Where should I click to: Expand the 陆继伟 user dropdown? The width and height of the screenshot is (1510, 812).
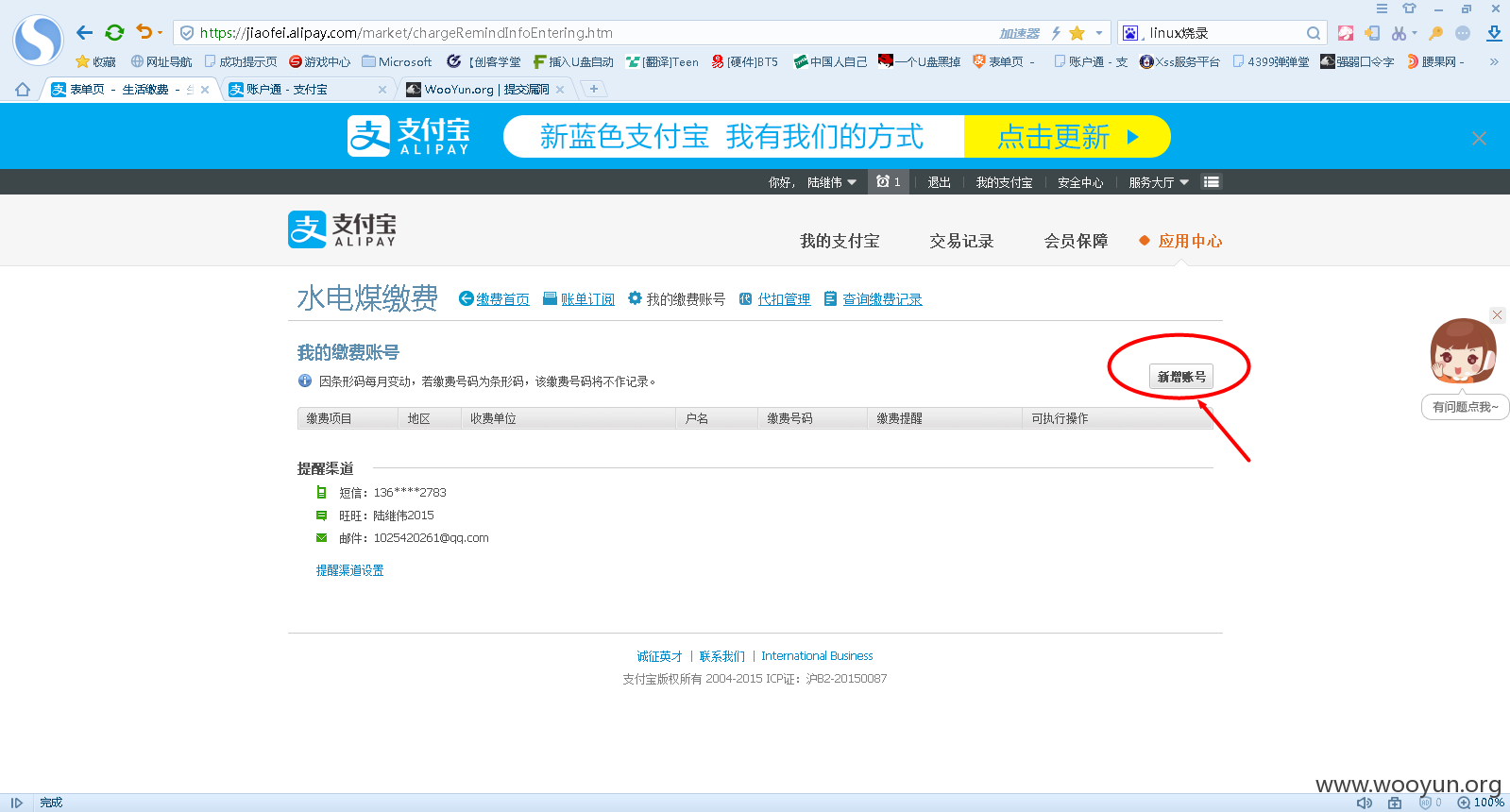[x=832, y=182]
